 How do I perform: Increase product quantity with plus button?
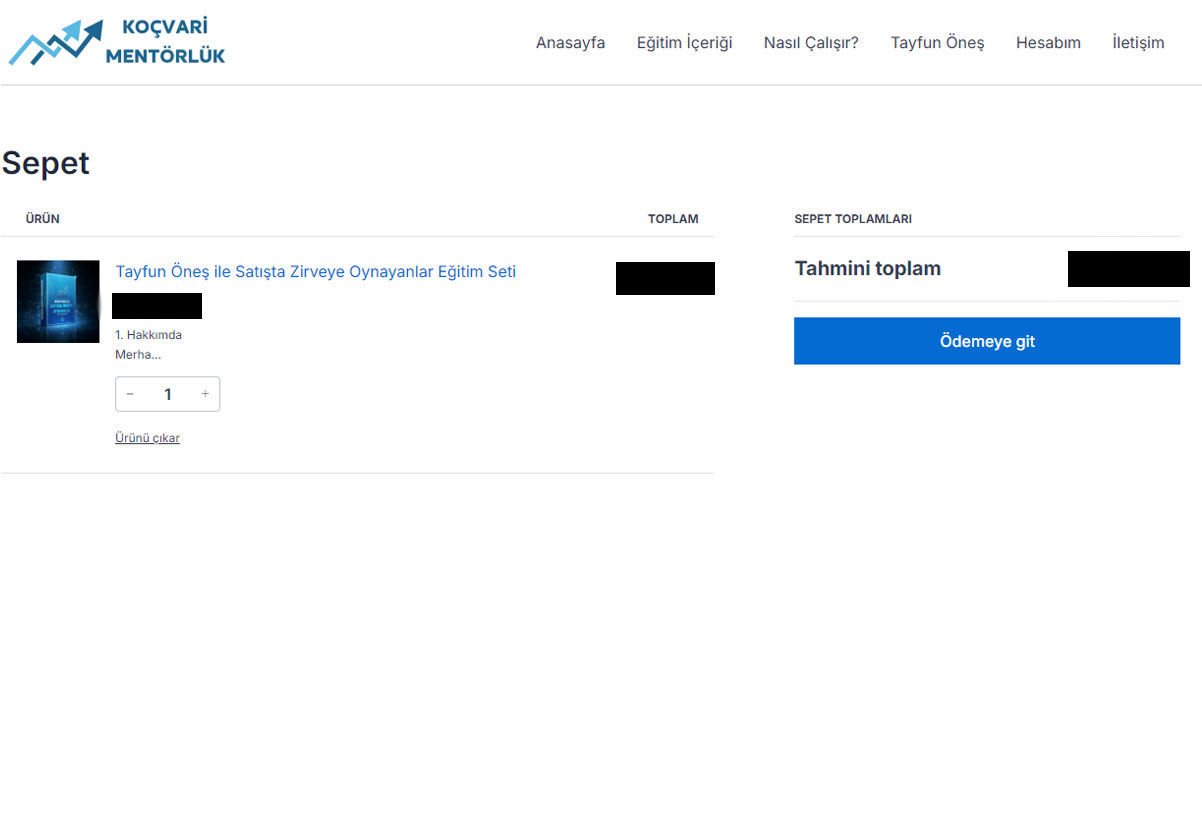coord(205,394)
